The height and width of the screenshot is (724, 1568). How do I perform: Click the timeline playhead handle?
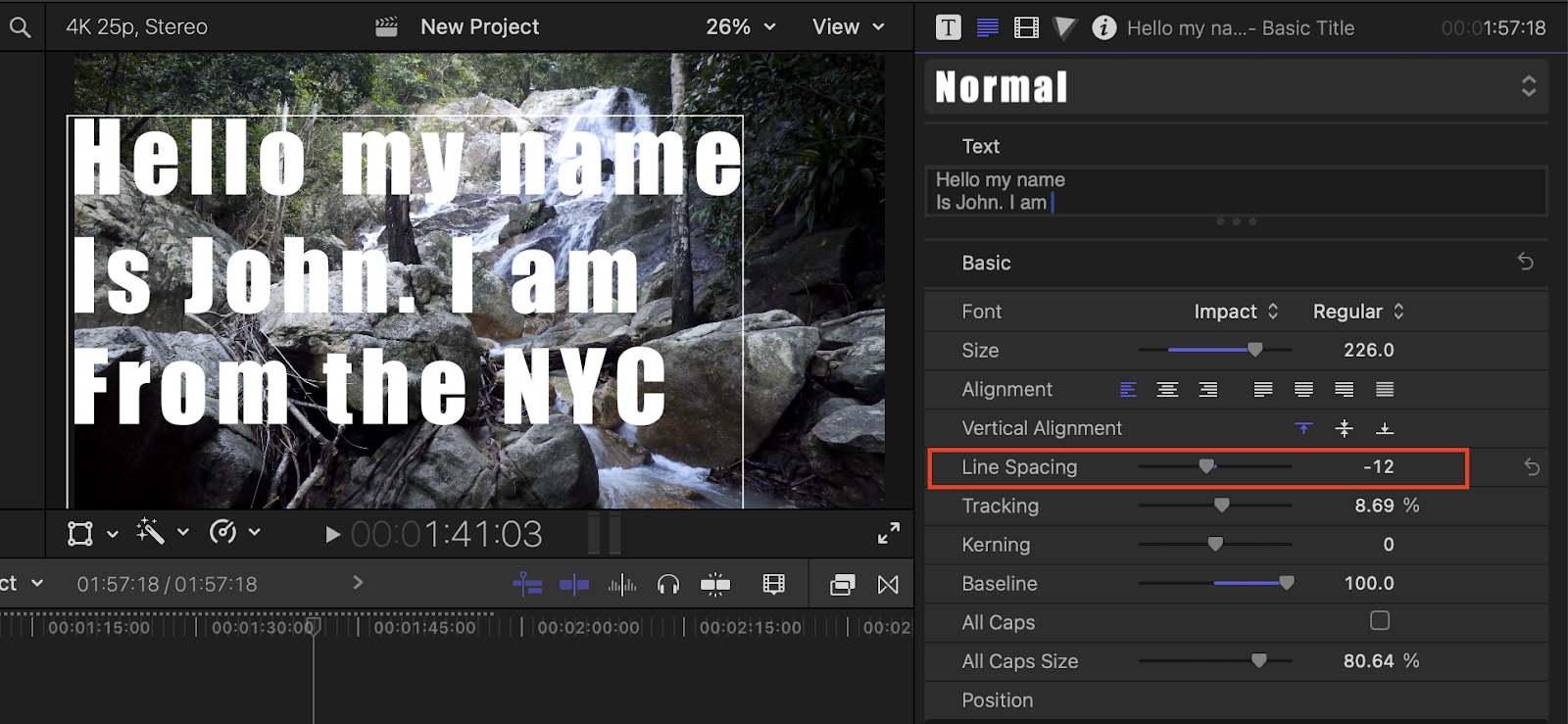pos(314,626)
